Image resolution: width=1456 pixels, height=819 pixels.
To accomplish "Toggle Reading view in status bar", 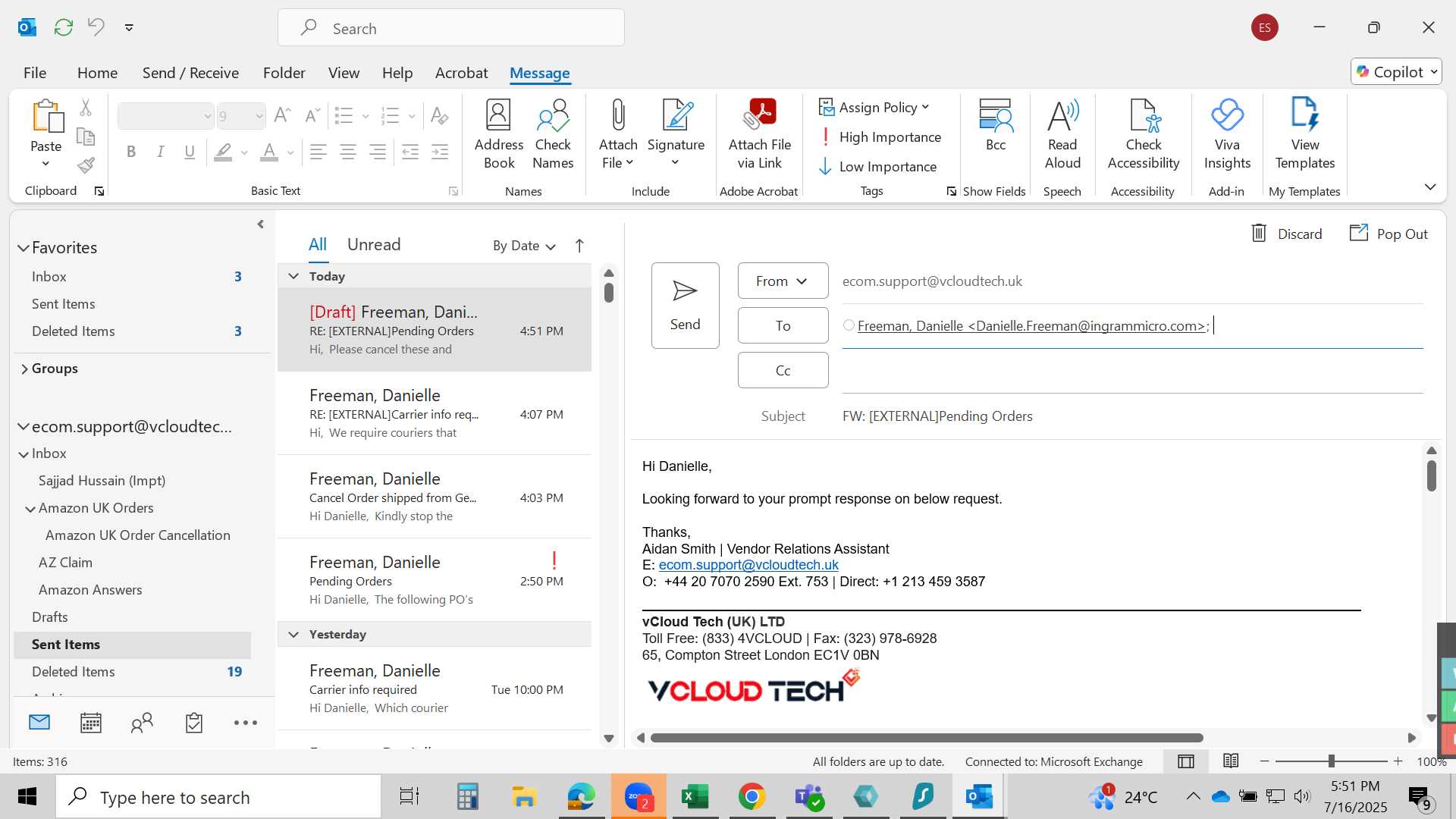I will pos(1231,761).
